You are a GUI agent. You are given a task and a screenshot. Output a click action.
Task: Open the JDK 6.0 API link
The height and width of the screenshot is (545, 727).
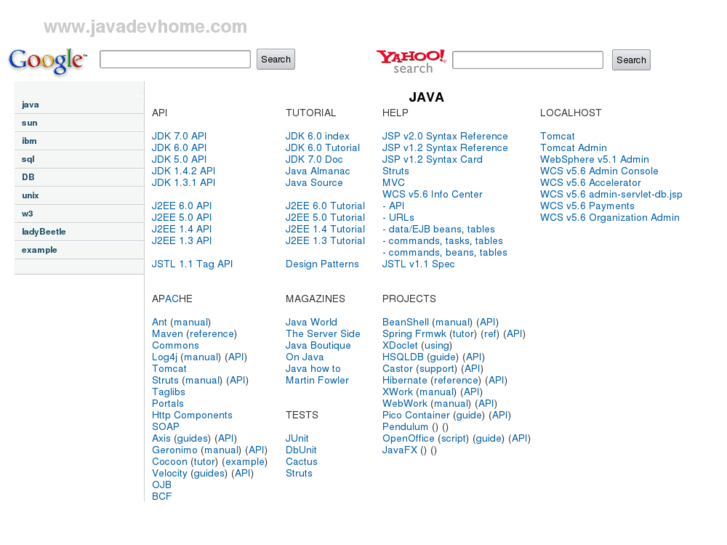coord(179,147)
